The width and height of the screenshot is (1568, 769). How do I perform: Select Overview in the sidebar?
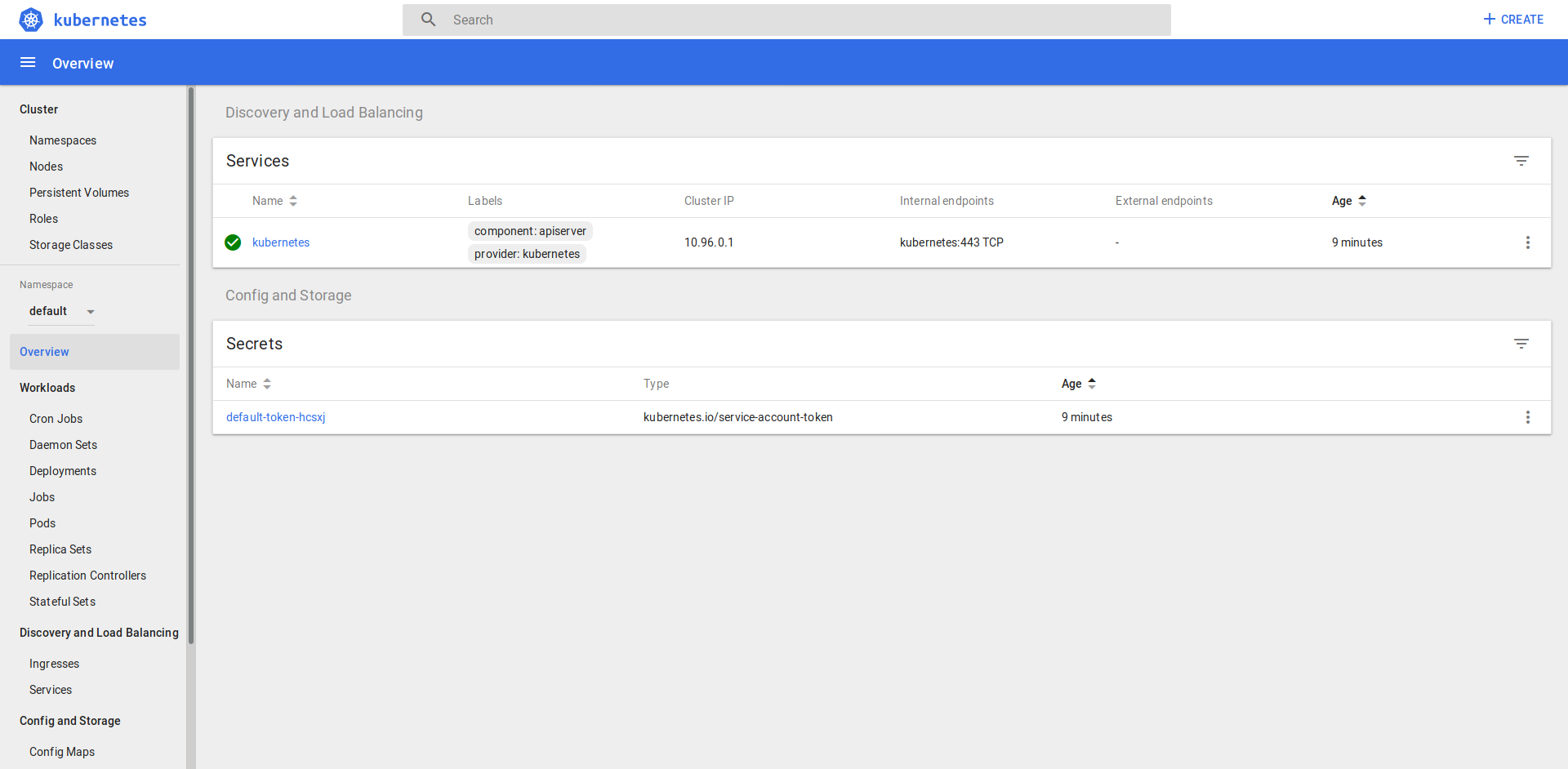click(x=95, y=352)
